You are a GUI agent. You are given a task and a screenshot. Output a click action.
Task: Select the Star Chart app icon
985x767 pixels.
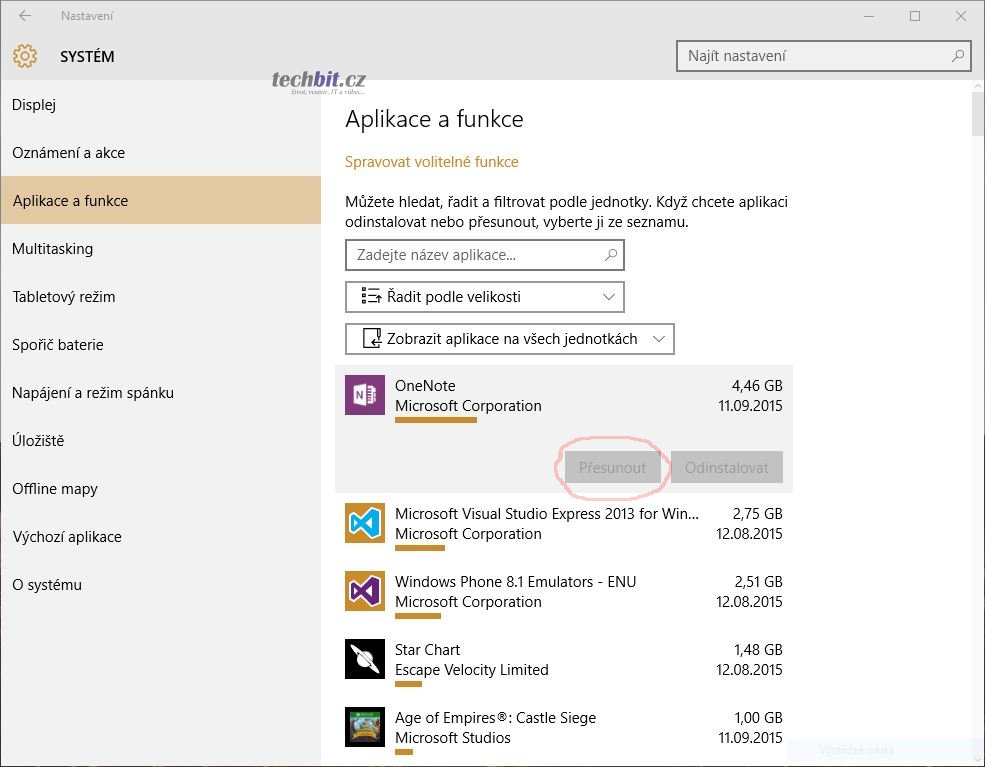(x=364, y=659)
